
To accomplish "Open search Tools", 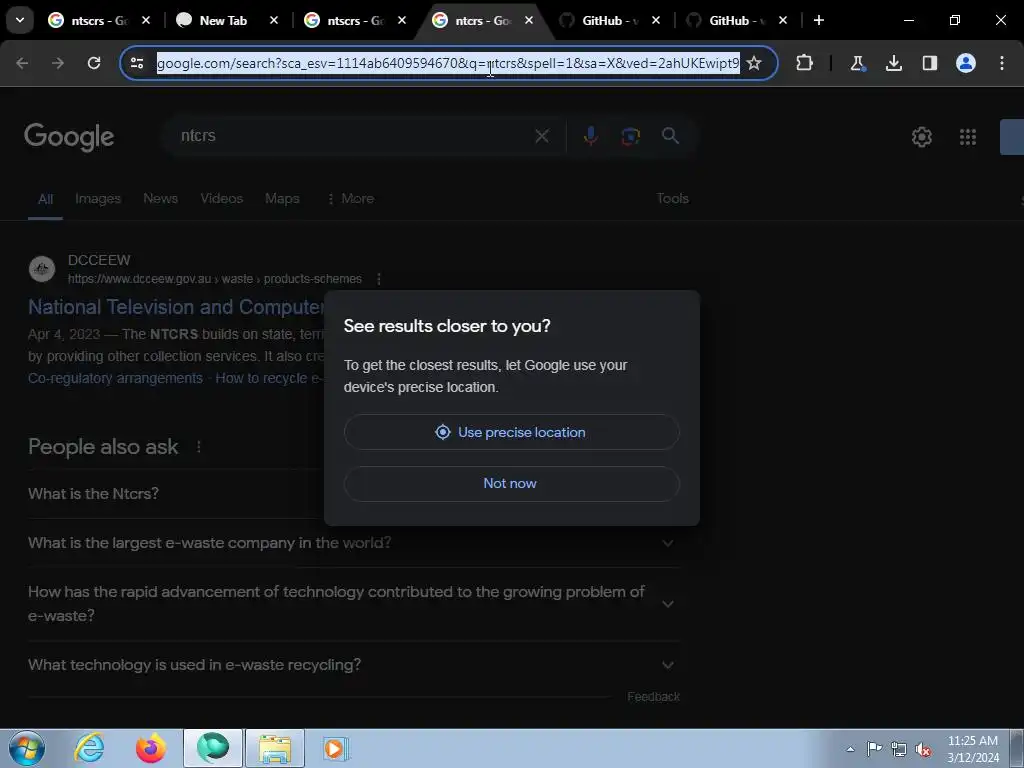I will click(672, 199).
